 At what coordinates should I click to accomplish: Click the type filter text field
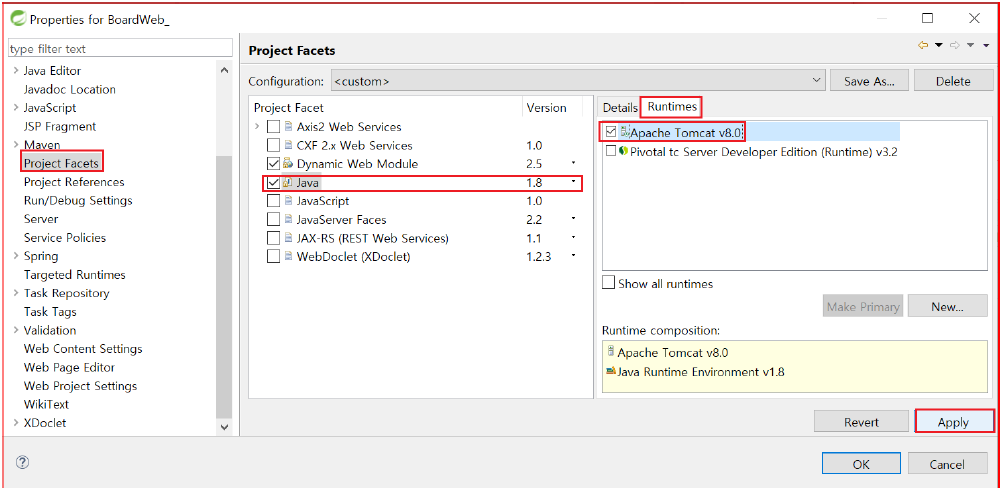point(120,48)
